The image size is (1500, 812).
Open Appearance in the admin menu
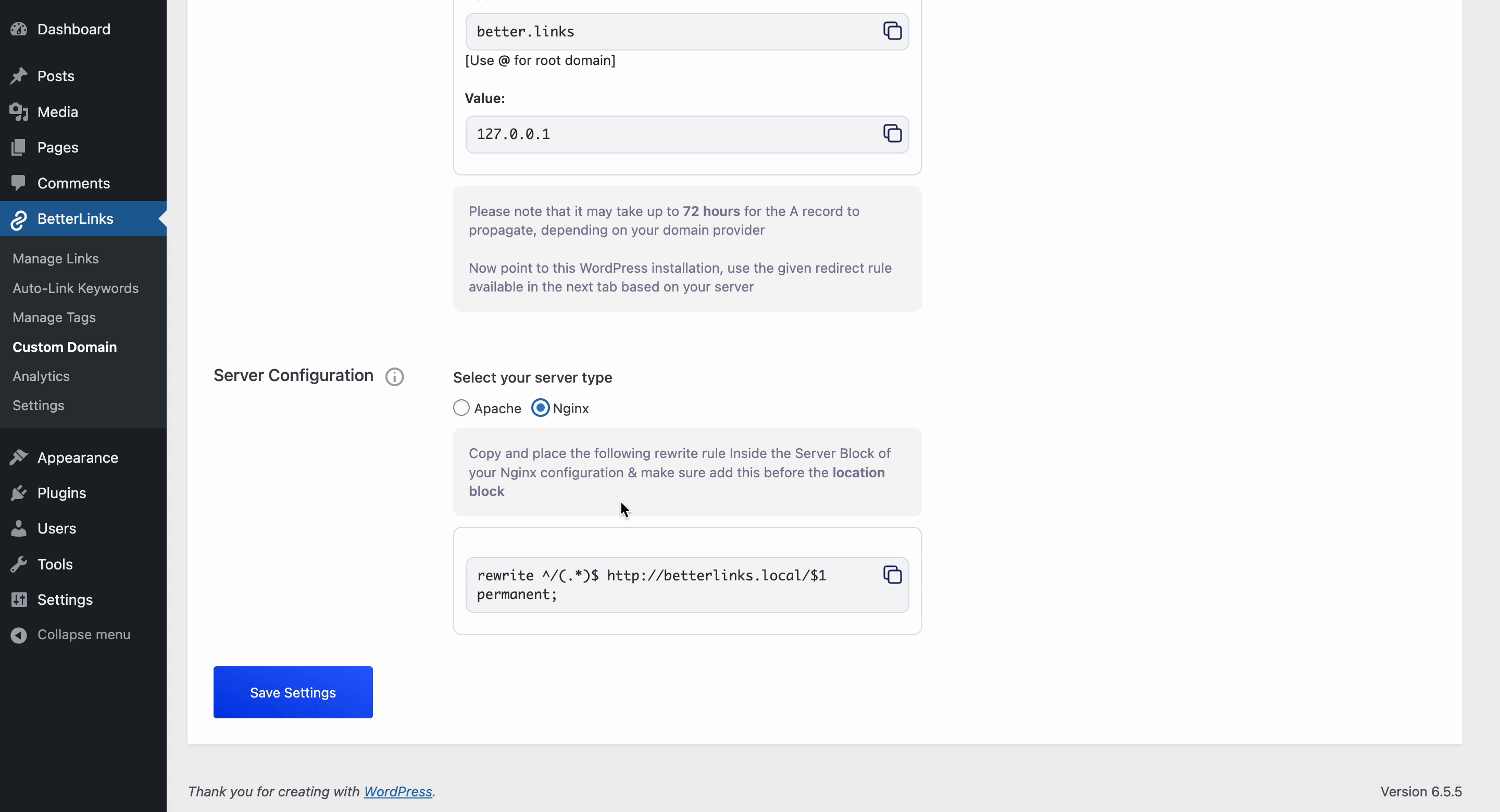point(78,458)
